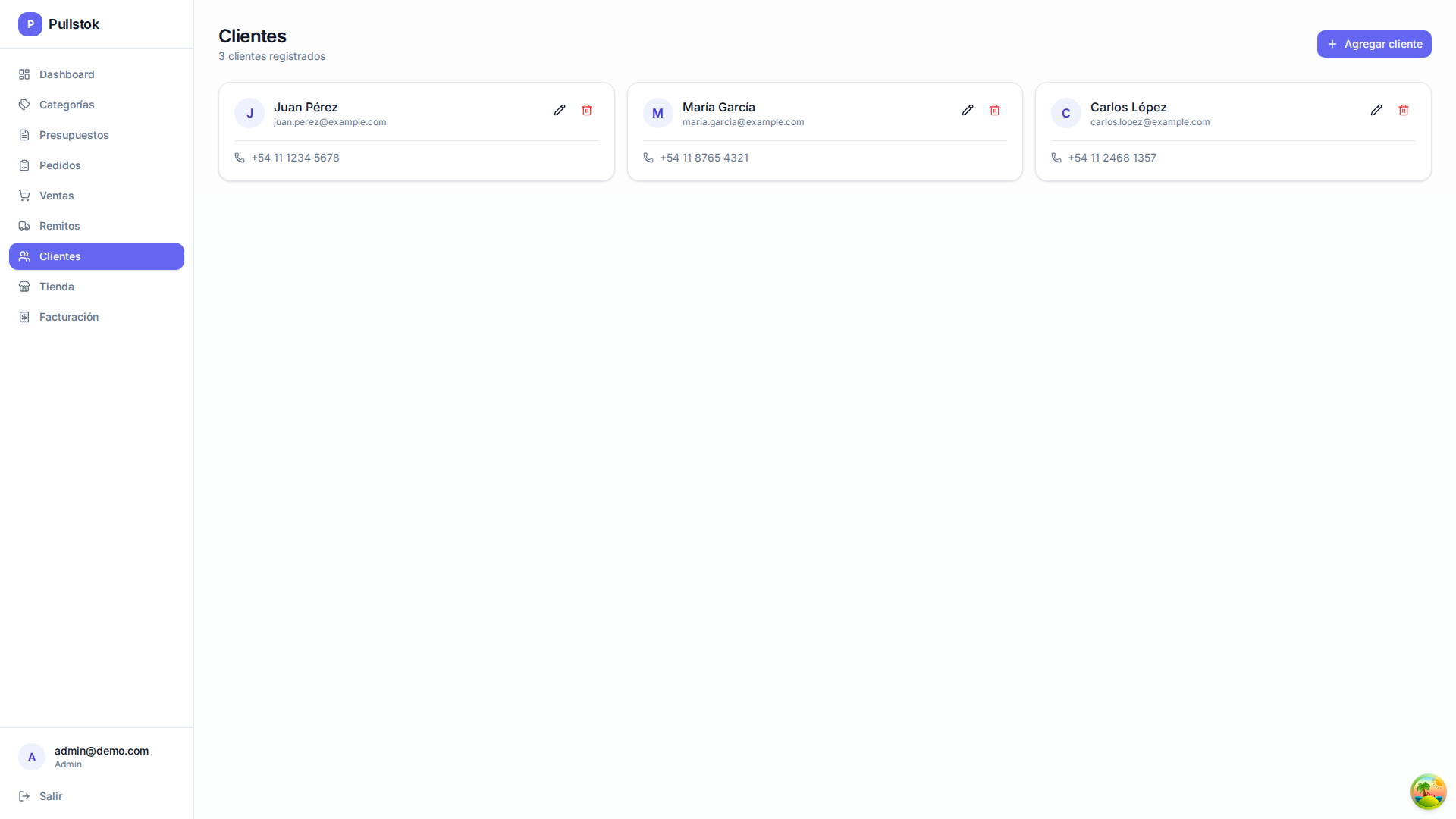Click Juan Pérez's phone number
1456x819 pixels.
(295, 158)
